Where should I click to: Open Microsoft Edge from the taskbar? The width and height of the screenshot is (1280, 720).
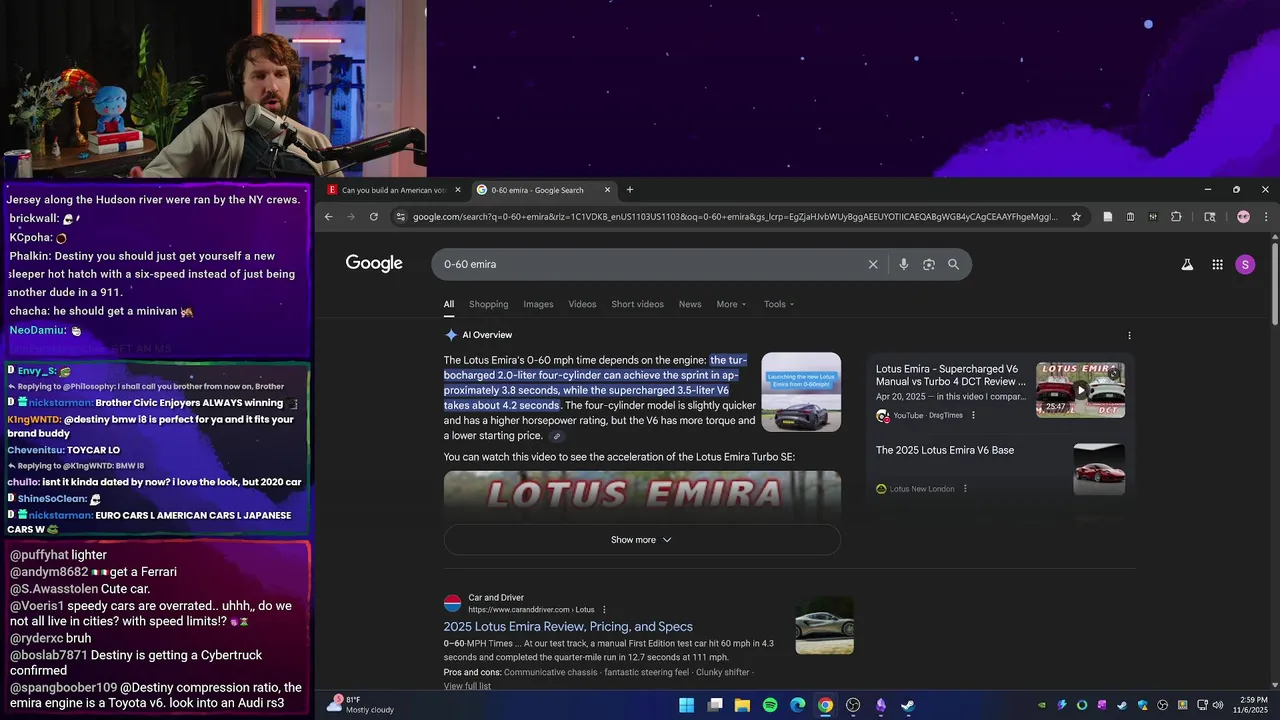[x=797, y=705]
